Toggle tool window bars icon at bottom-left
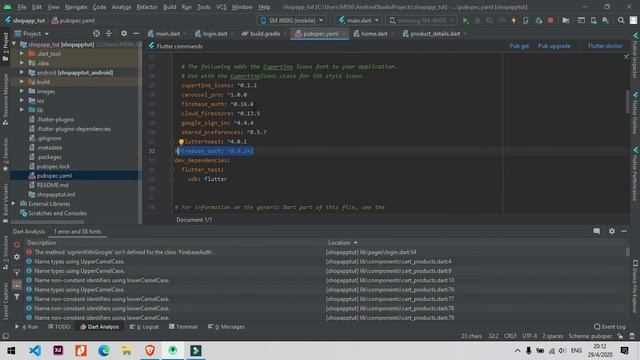The width and height of the screenshot is (640, 360). [x=6, y=336]
